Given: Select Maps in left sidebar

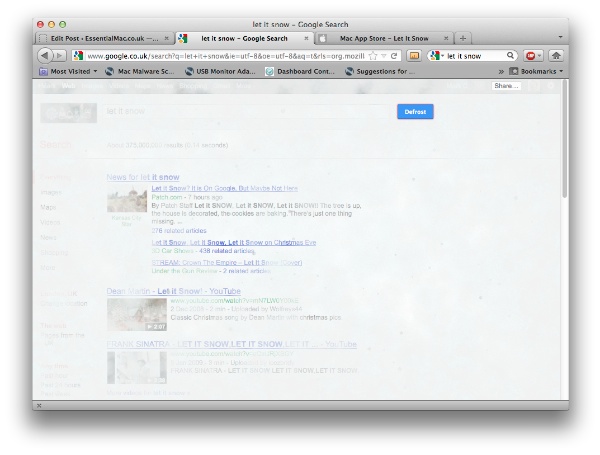Looking at the screenshot, I should click(48, 207).
